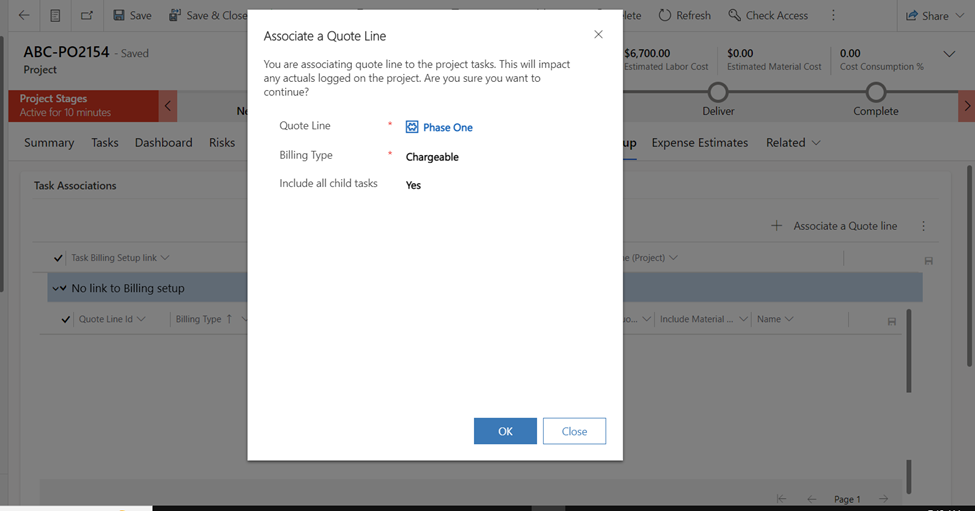Viewport: 975px width, 511px height.
Task: Close the Associate a Quote Line dialog
Action: point(598,34)
